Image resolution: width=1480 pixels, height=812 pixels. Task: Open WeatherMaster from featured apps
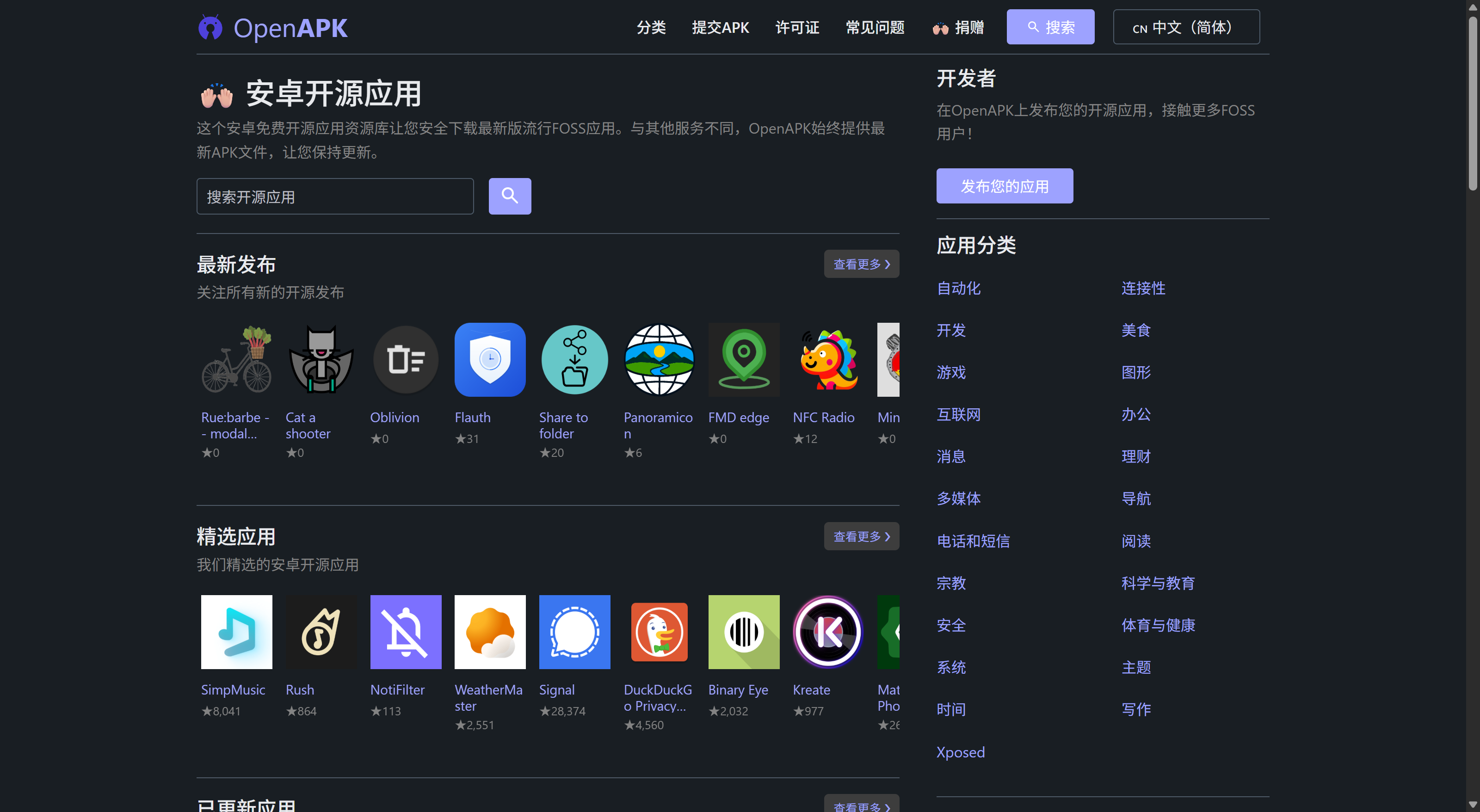tap(489, 632)
